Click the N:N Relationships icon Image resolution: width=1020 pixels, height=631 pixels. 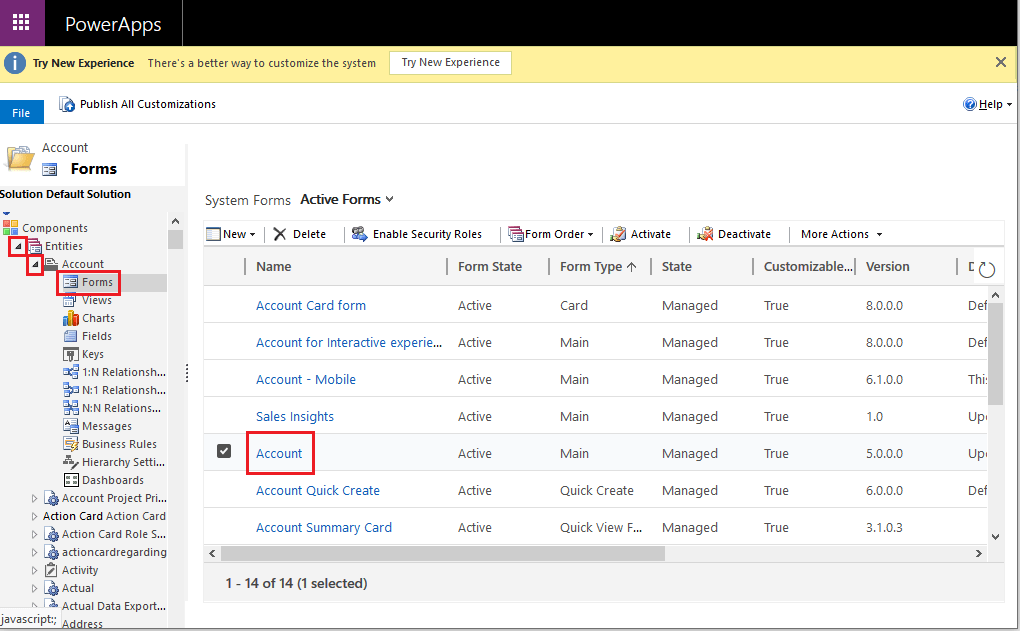(70, 408)
